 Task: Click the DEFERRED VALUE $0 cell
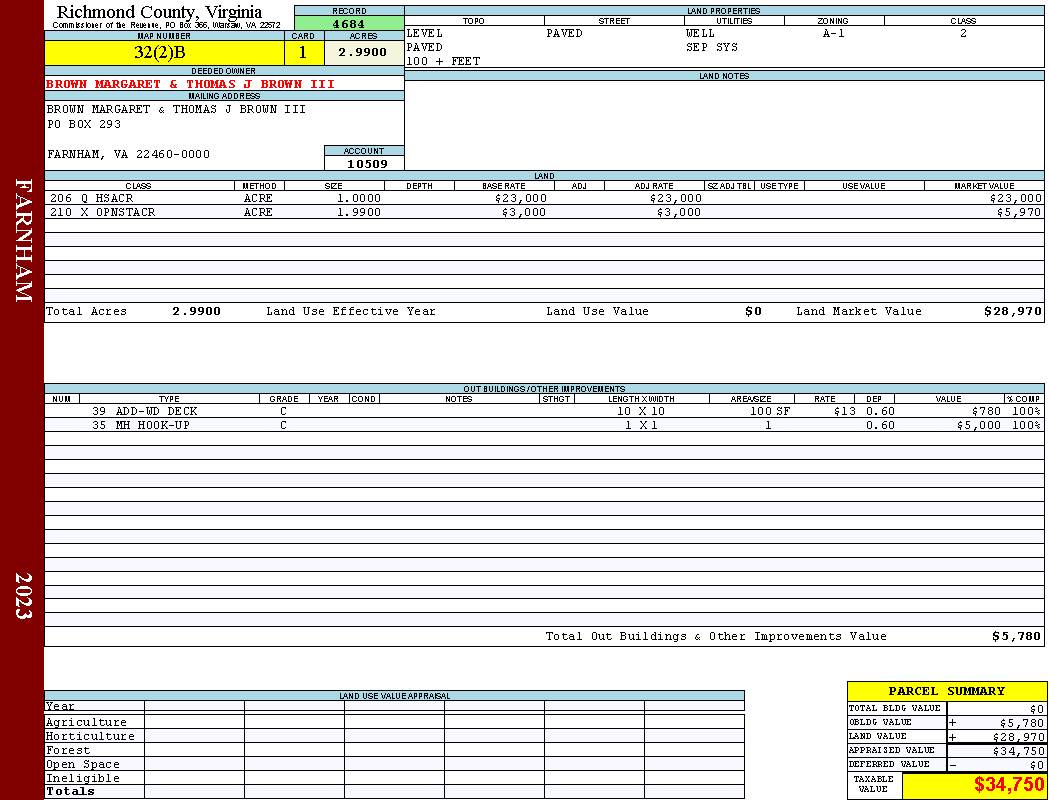tap(996, 765)
